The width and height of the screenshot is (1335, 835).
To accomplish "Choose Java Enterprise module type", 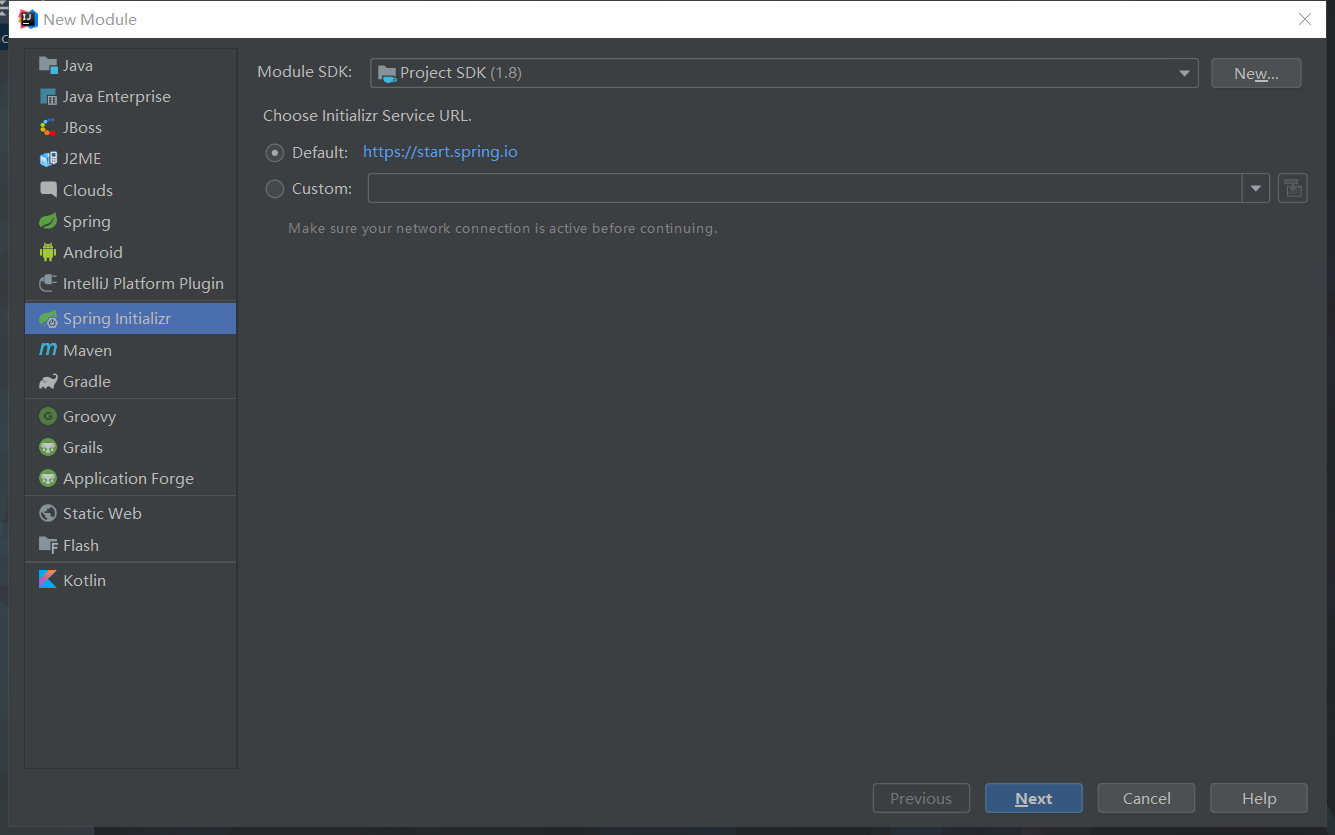I will (131, 96).
